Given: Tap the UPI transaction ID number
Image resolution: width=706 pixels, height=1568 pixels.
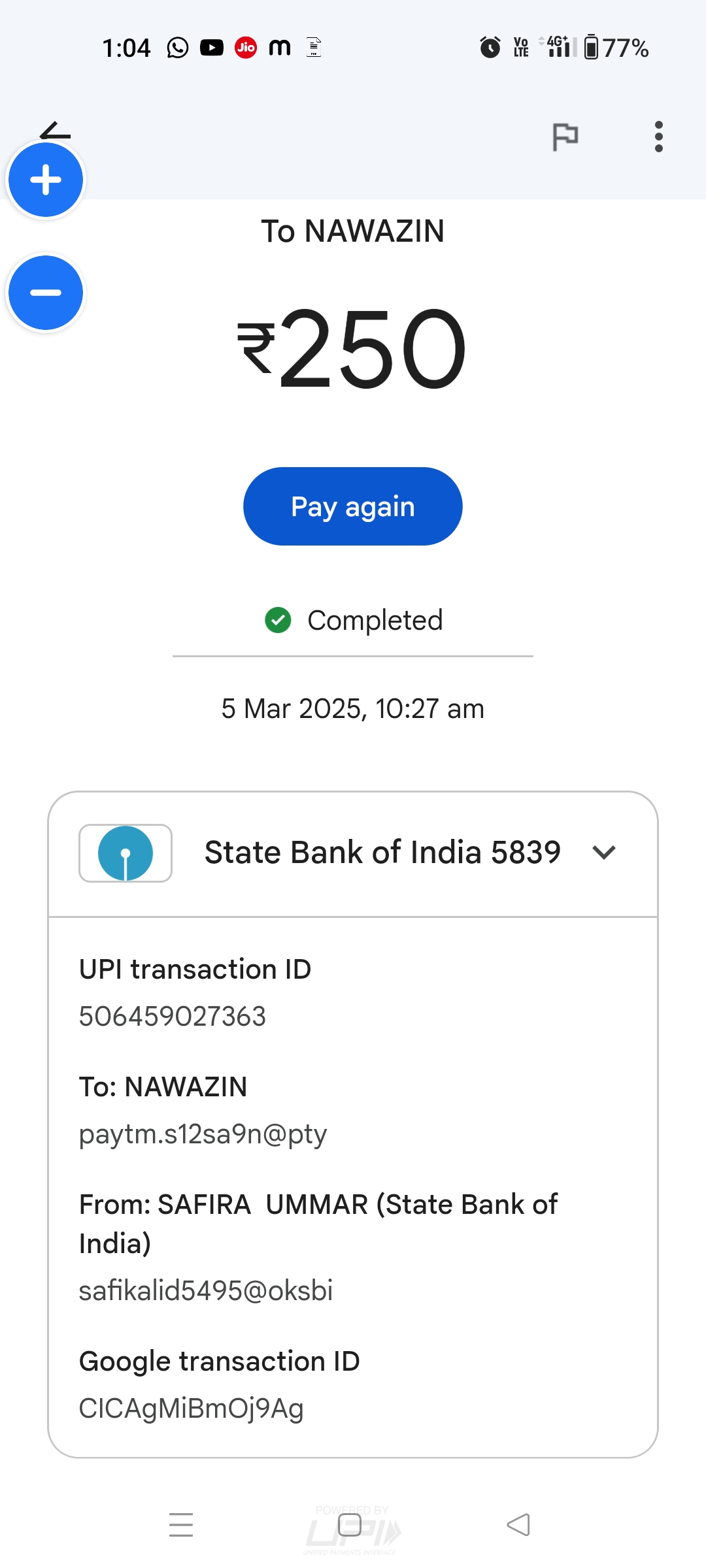Looking at the screenshot, I should (173, 1017).
